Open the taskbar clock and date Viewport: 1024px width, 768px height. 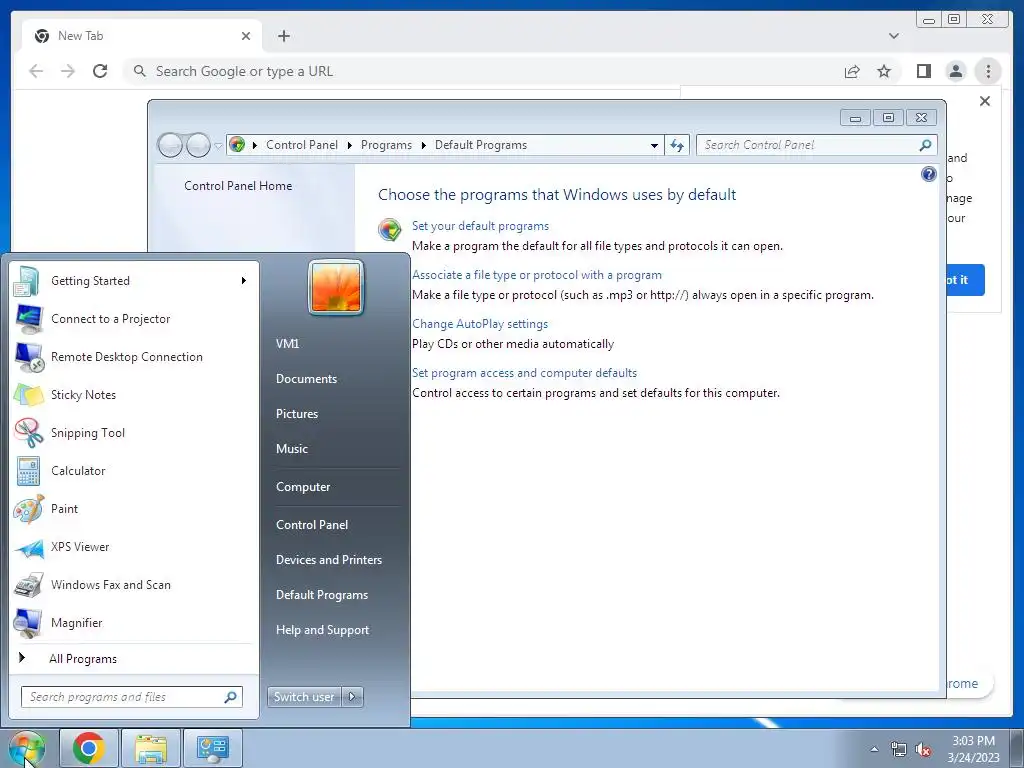click(x=973, y=748)
